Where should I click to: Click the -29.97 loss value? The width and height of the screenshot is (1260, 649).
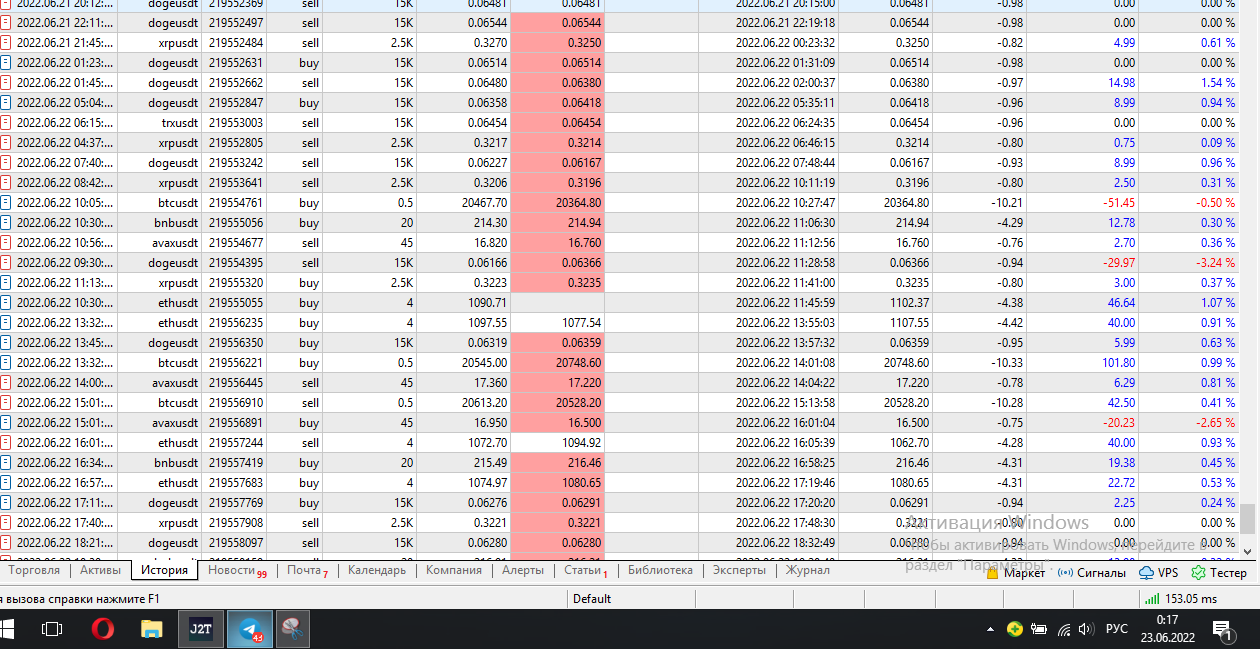point(1119,263)
